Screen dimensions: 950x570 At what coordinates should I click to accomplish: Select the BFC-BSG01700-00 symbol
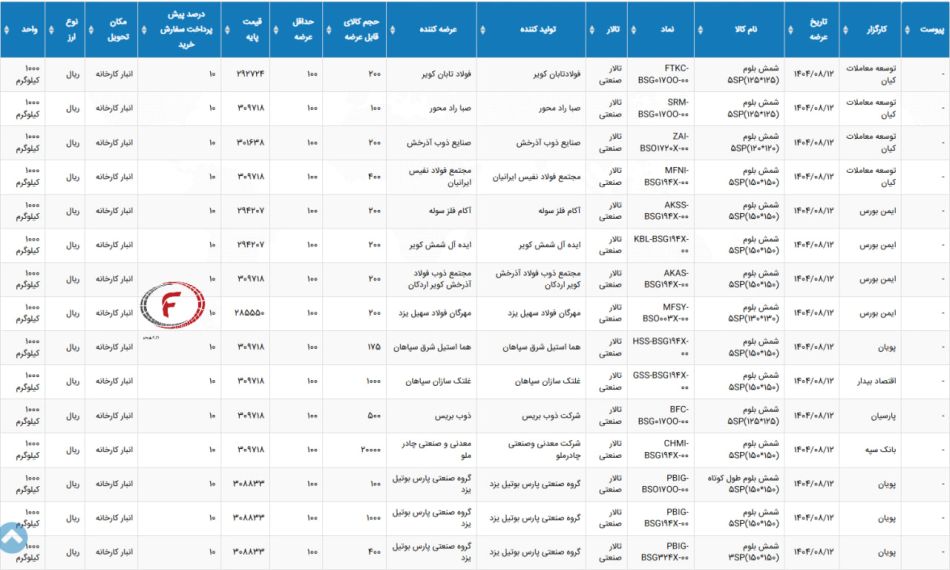click(x=663, y=416)
